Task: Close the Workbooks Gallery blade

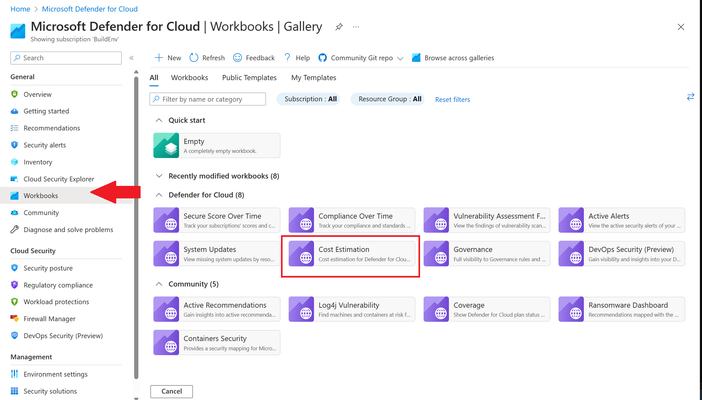Action: 681,27
